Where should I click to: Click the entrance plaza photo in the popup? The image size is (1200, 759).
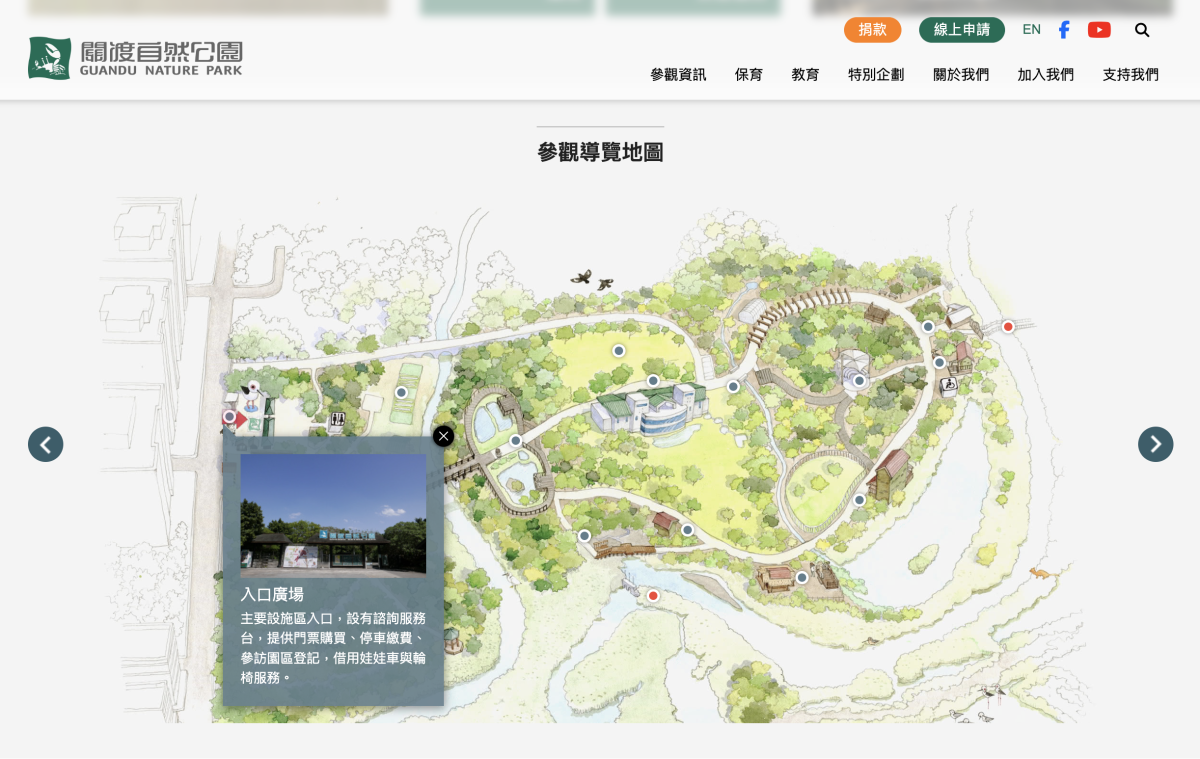coord(333,514)
